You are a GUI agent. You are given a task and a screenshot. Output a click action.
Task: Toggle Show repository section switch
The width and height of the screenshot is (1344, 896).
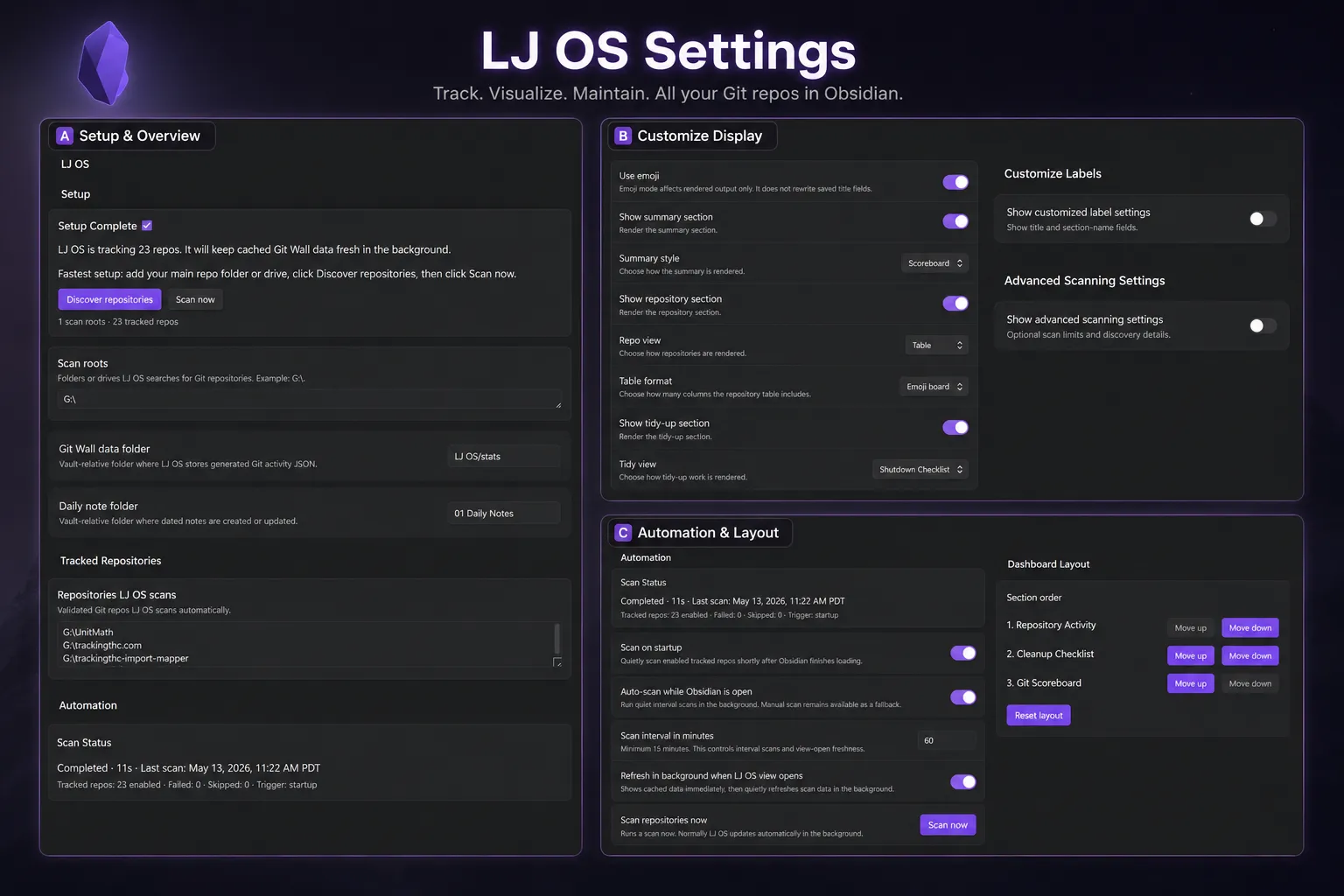click(x=955, y=304)
